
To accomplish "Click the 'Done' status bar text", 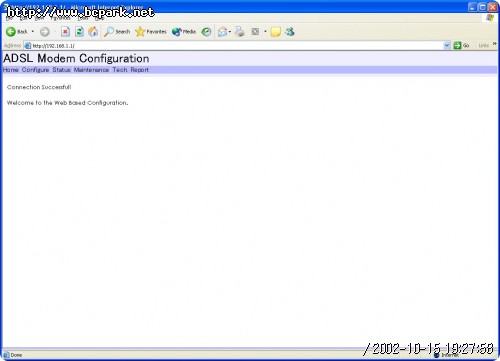I will coord(16,355).
